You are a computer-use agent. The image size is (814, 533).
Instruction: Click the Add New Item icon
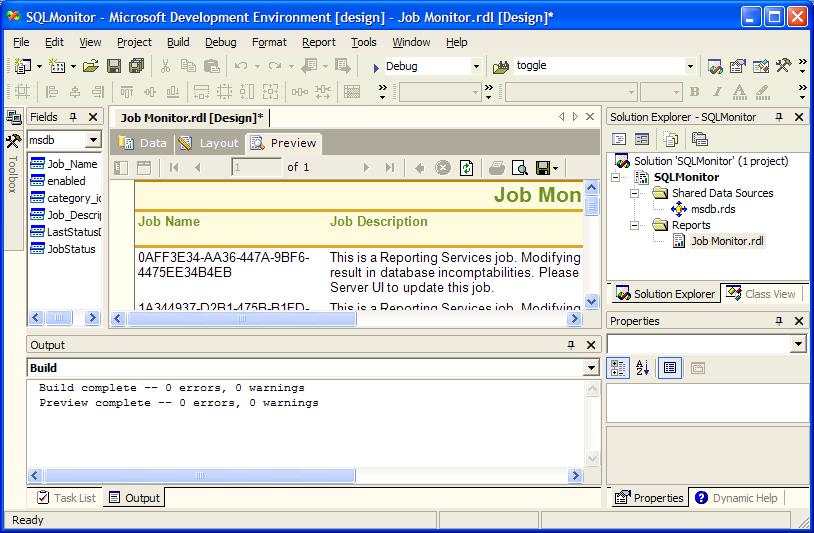[x=57, y=66]
